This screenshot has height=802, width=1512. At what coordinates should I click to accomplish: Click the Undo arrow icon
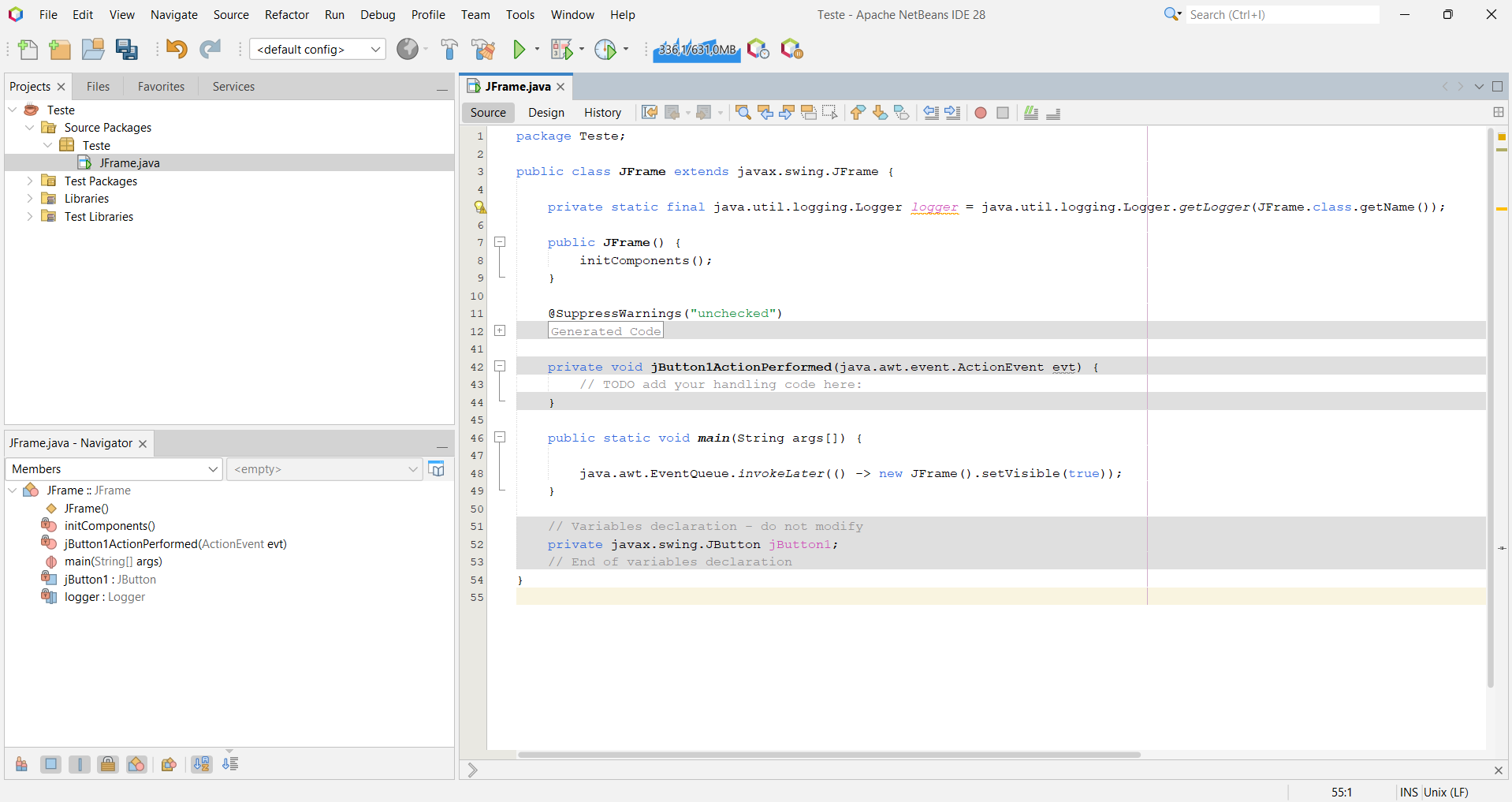177,50
